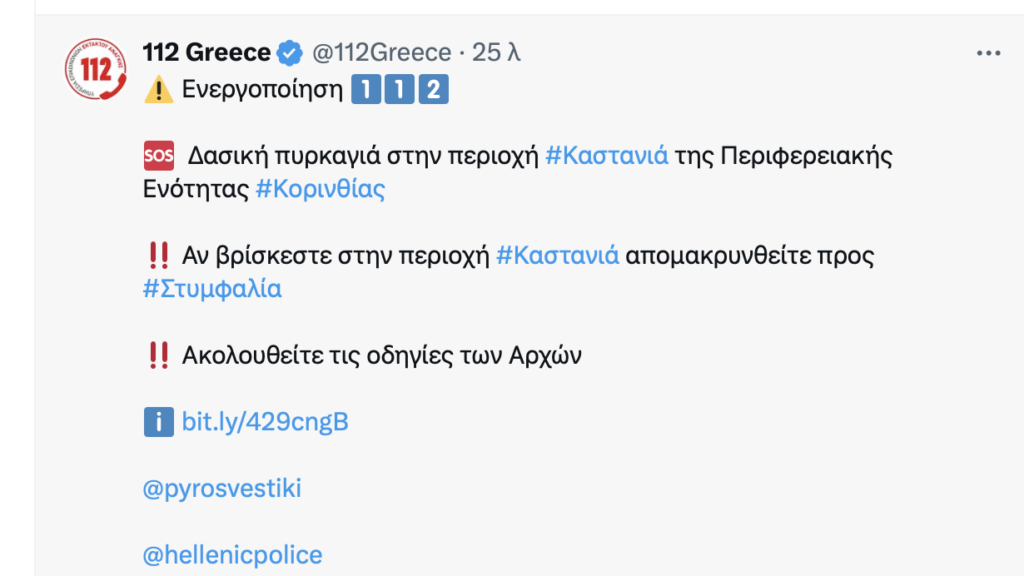Open the "112 Greece" display name
The width and height of the screenshot is (1024, 576).
click(x=206, y=53)
